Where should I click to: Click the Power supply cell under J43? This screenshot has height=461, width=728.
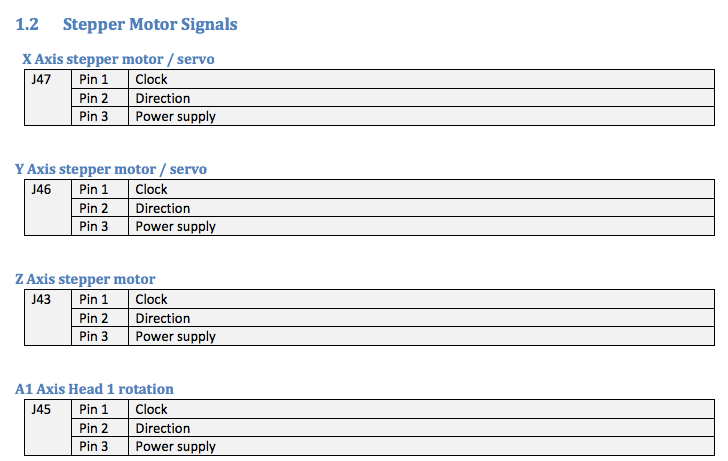(421, 336)
